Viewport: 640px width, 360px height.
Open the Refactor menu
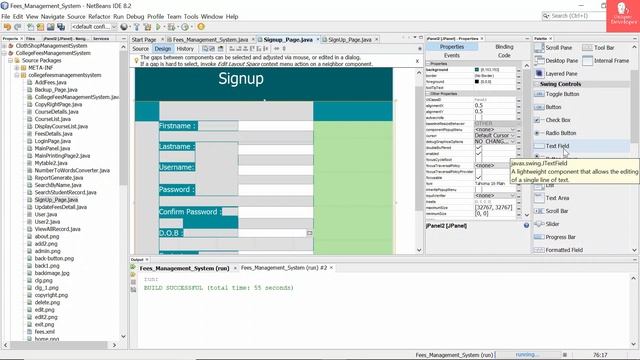coord(99,17)
